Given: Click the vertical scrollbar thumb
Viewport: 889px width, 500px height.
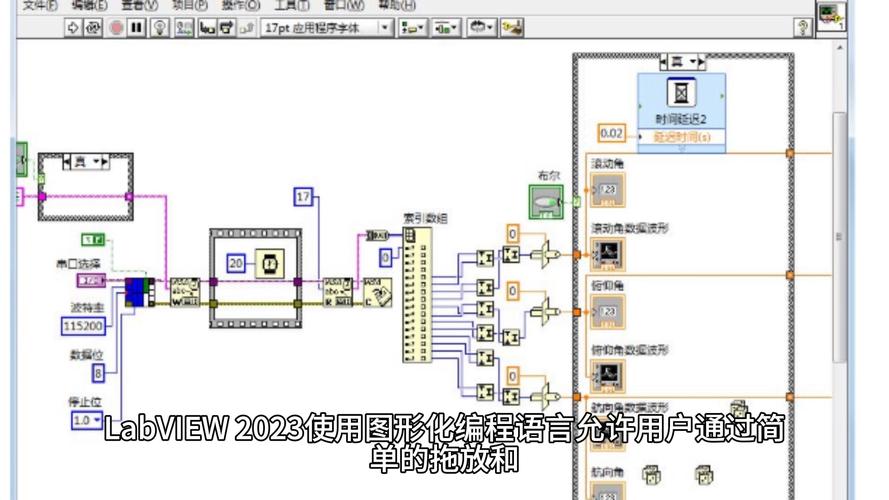Looking at the screenshot, I should click(839, 237).
